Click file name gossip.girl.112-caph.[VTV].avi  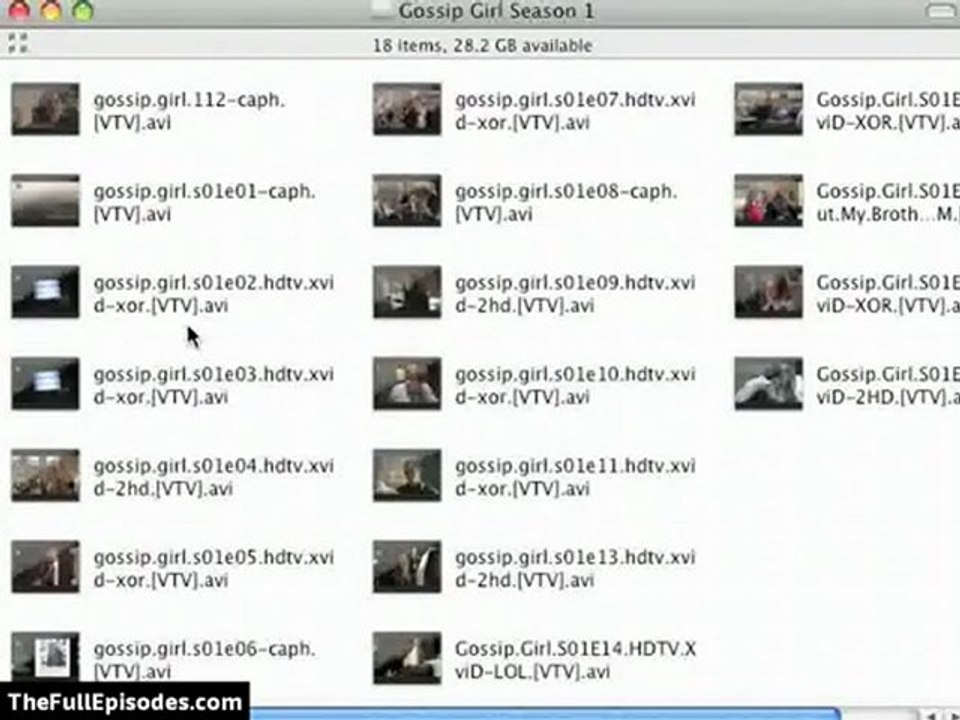189,111
